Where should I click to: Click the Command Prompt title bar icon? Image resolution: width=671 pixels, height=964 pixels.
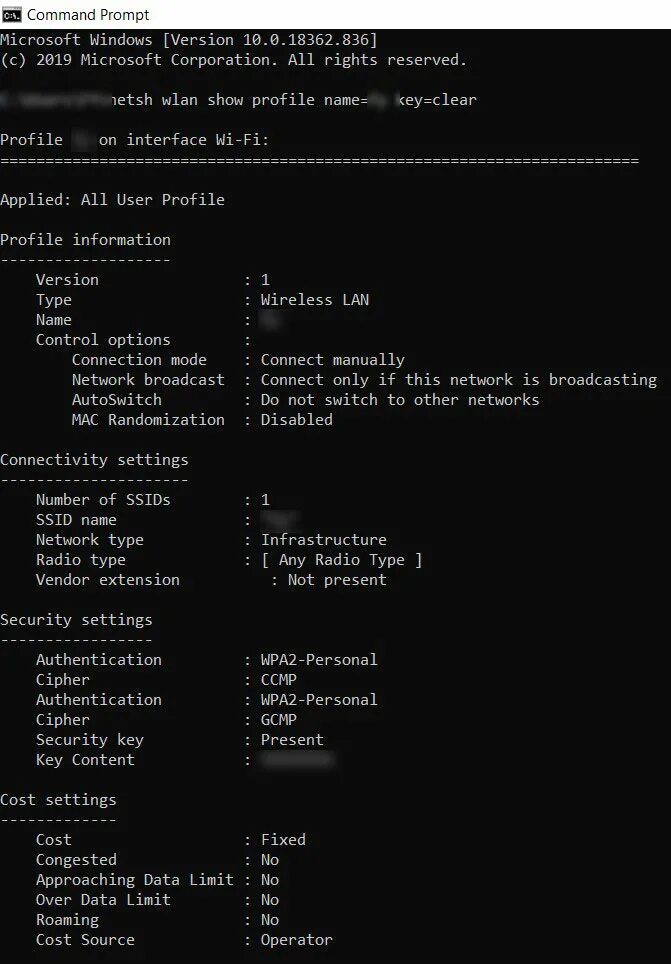pos(12,14)
